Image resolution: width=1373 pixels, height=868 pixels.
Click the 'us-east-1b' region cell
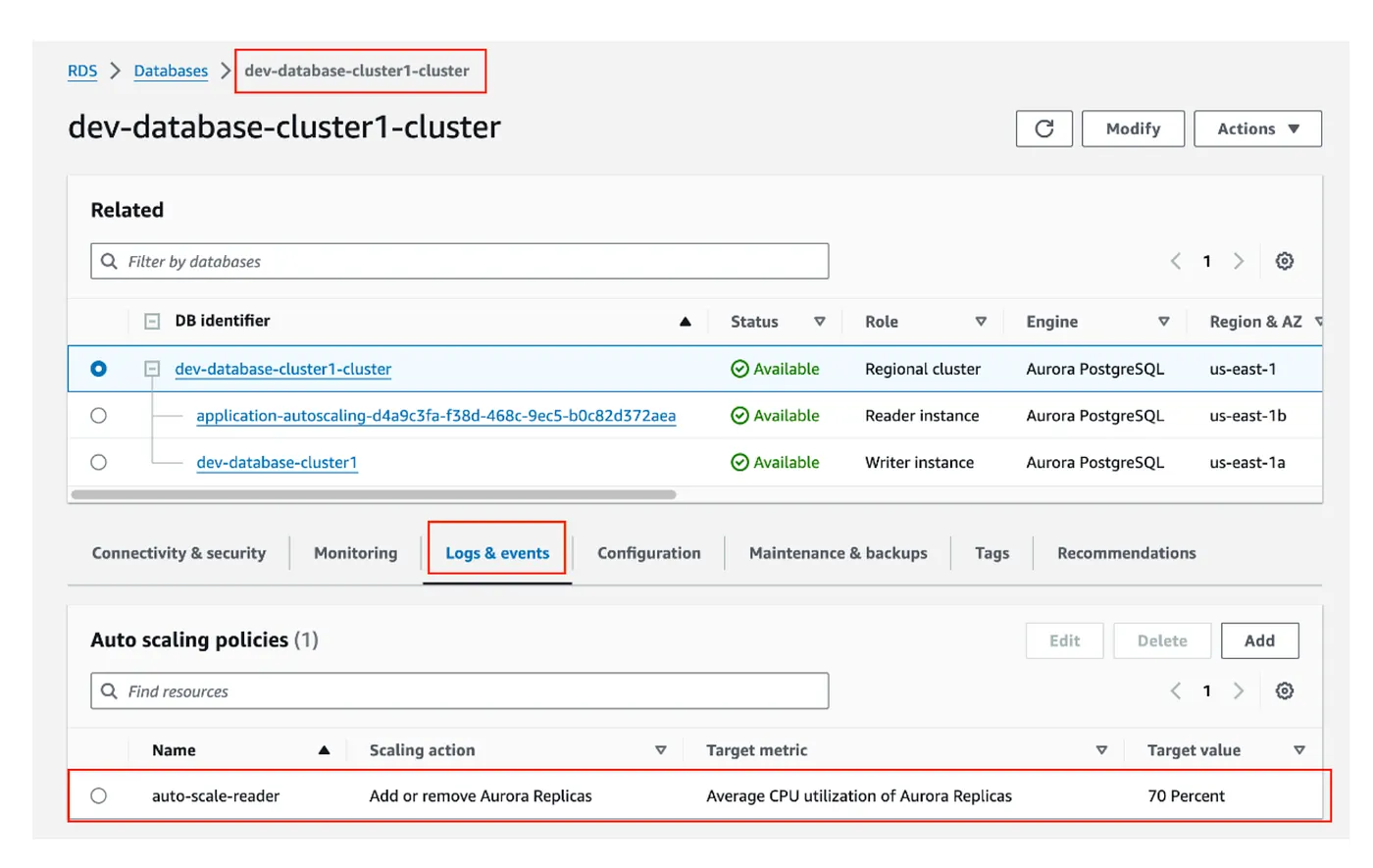(1247, 416)
